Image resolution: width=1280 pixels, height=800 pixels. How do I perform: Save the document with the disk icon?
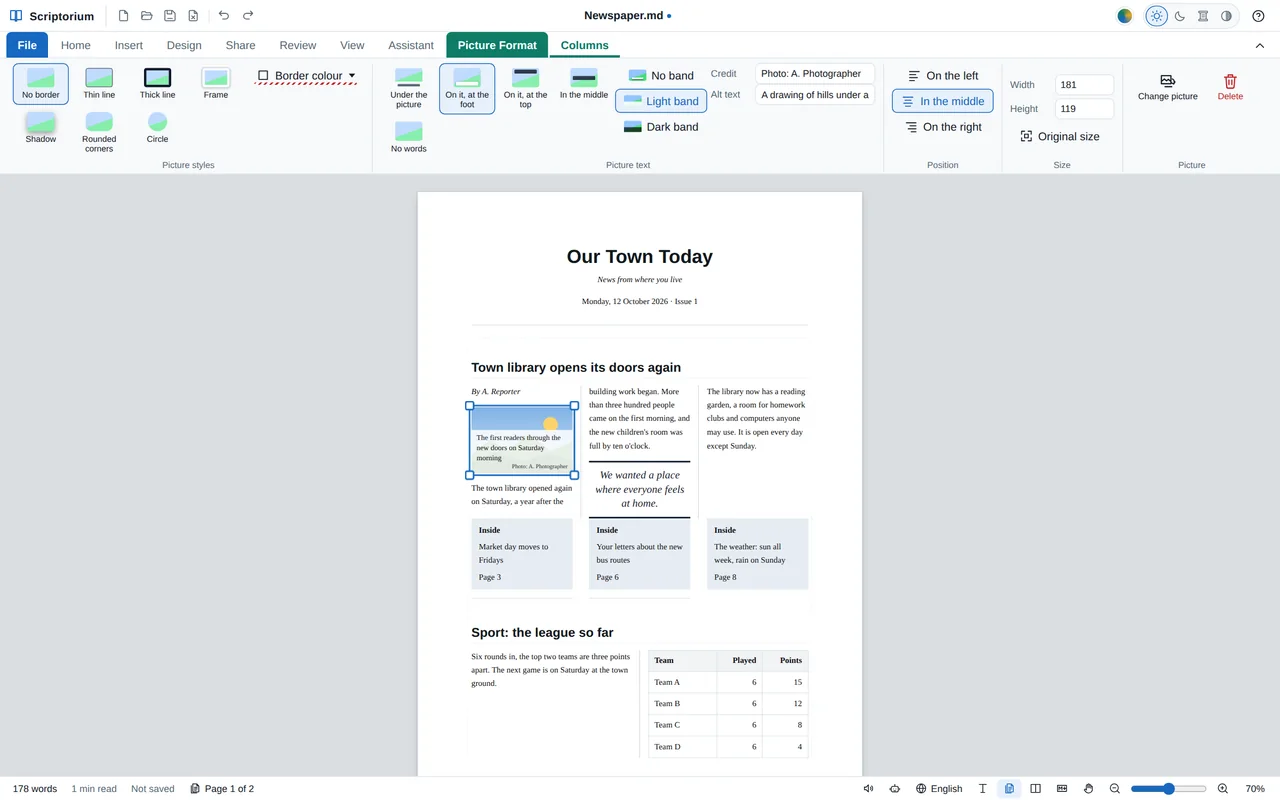click(170, 16)
